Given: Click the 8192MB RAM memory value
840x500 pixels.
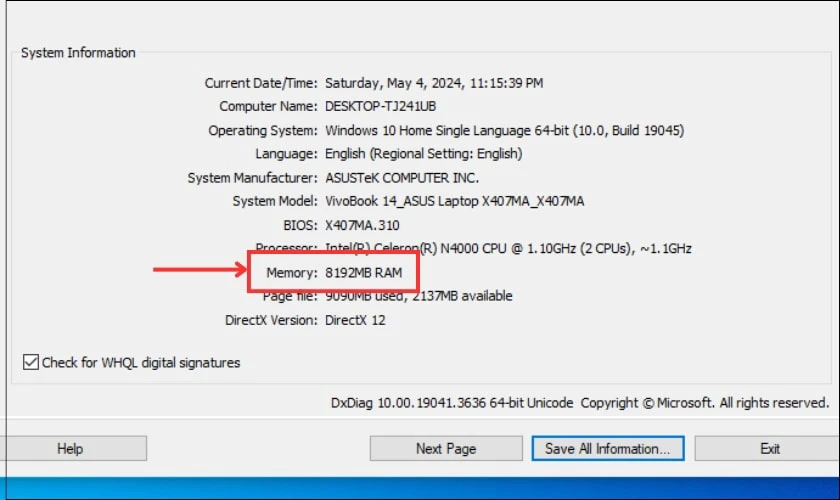Looking at the screenshot, I should click(x=363, y=272).
